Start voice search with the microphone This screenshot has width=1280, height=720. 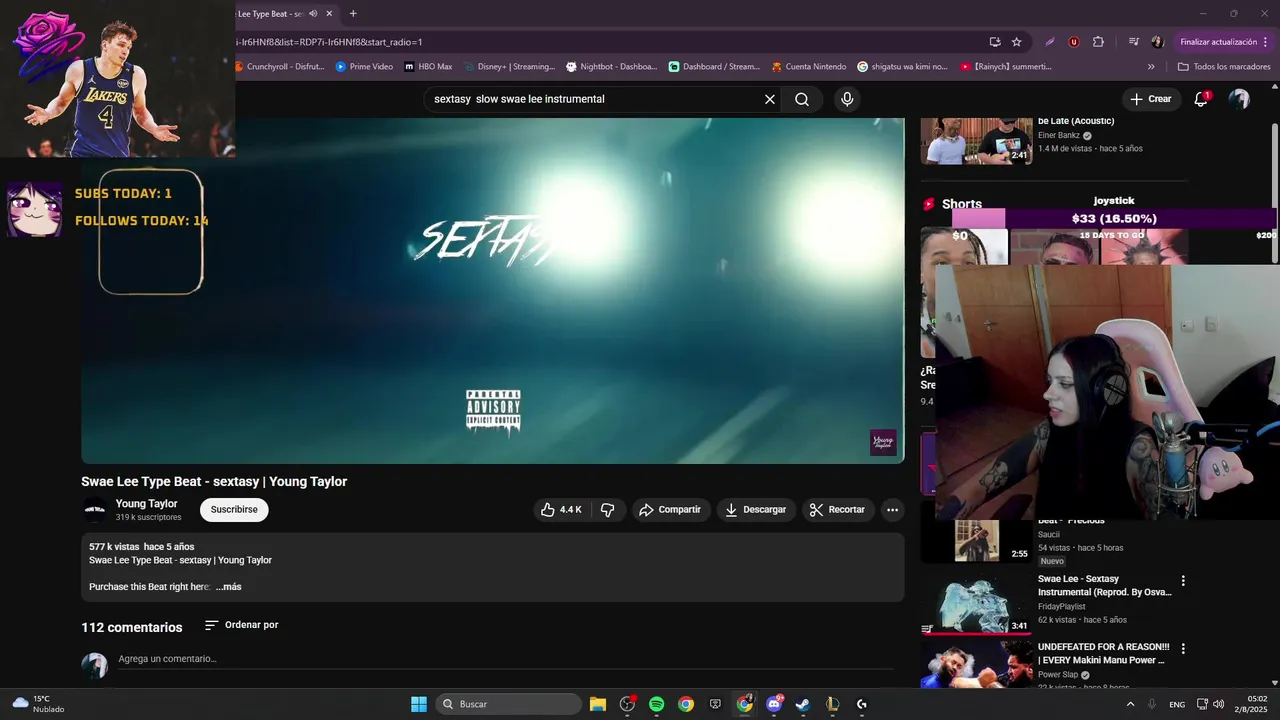(x=847, y=99)
